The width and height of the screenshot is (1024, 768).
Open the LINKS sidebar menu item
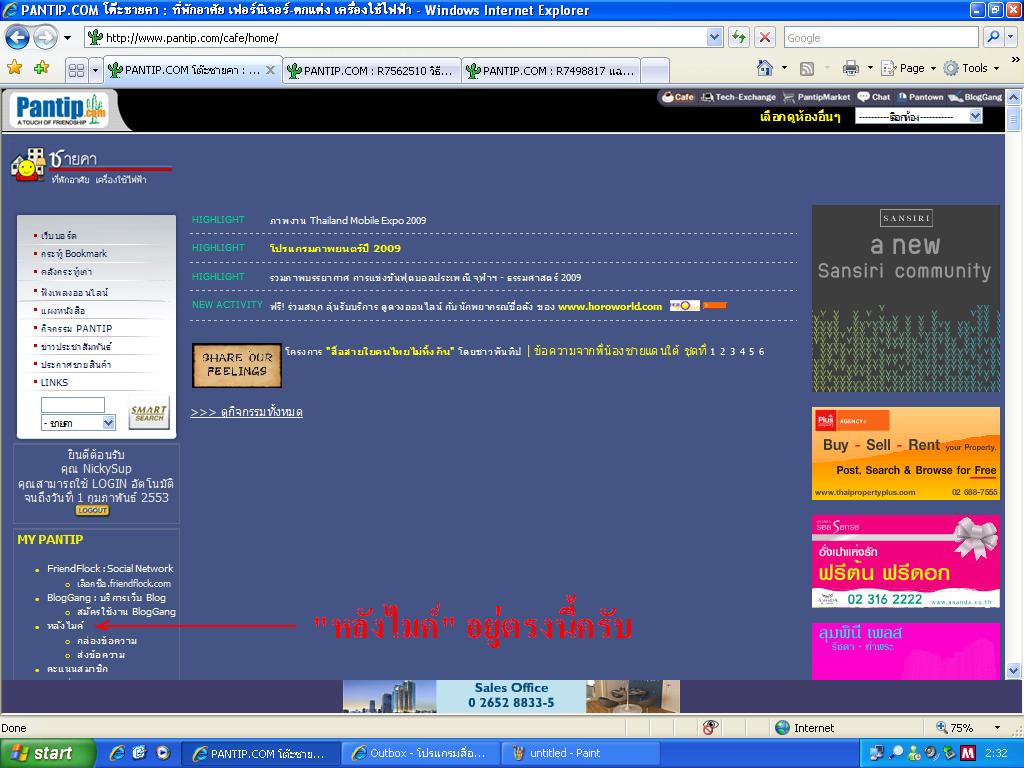point(54,382)
